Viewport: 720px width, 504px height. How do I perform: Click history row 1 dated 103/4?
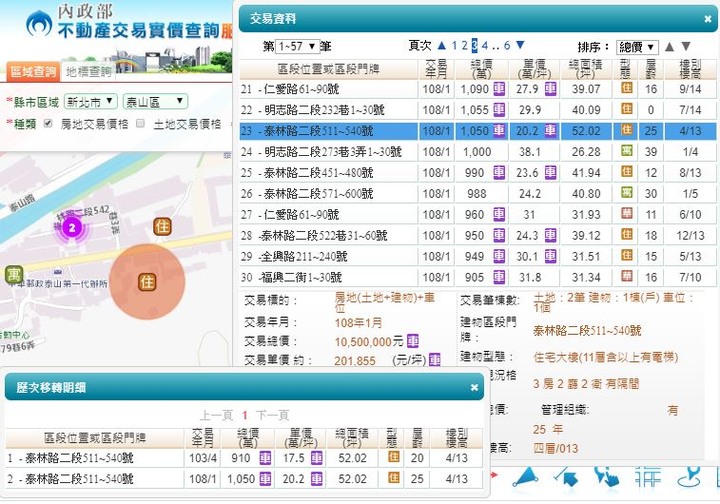[244, 458]
